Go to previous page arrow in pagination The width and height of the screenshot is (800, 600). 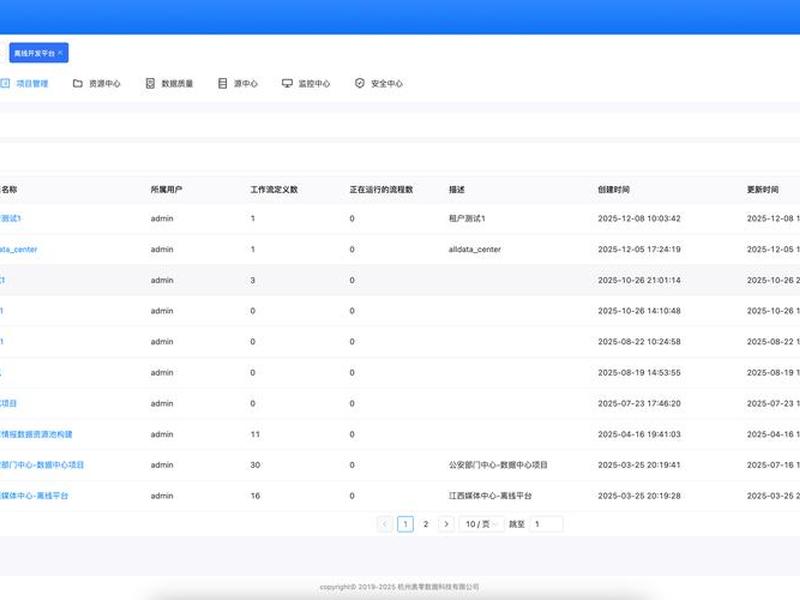point(385,524)
